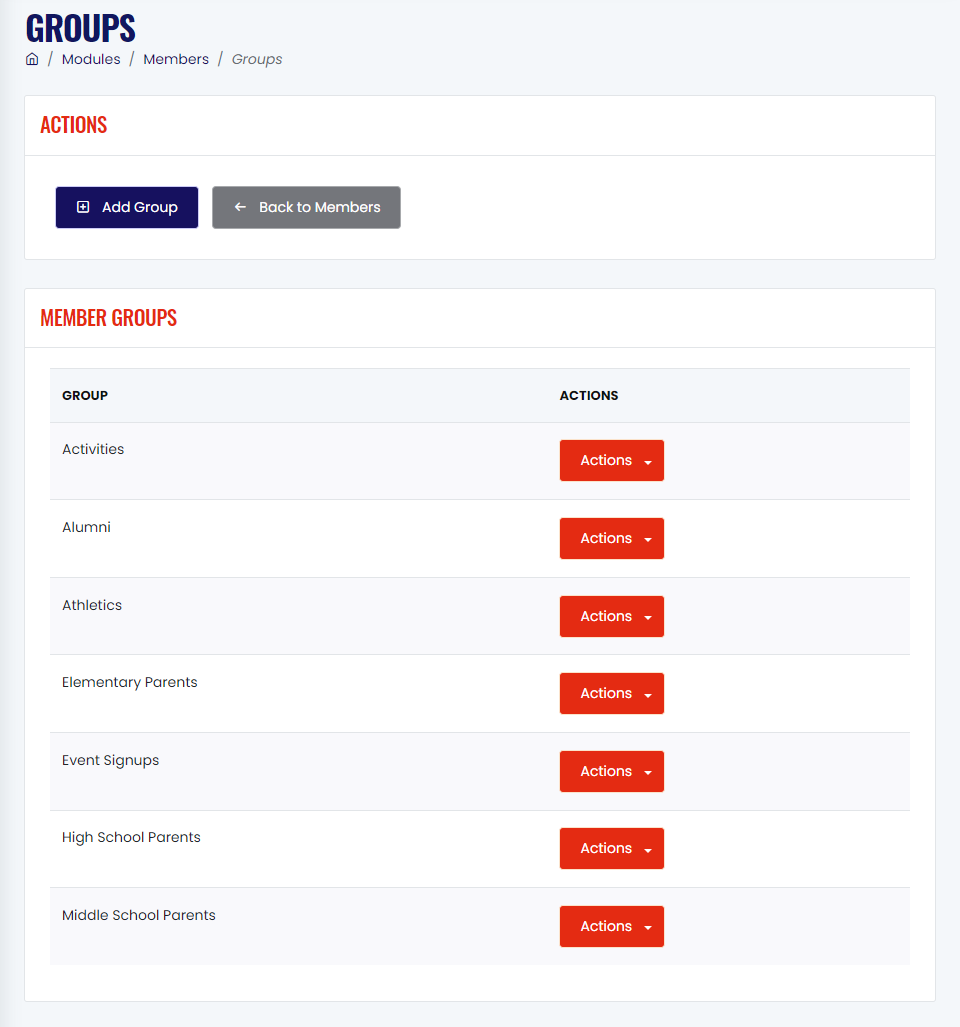
Task: Click the GROUP column header
Action: click(x=85, y=396)
